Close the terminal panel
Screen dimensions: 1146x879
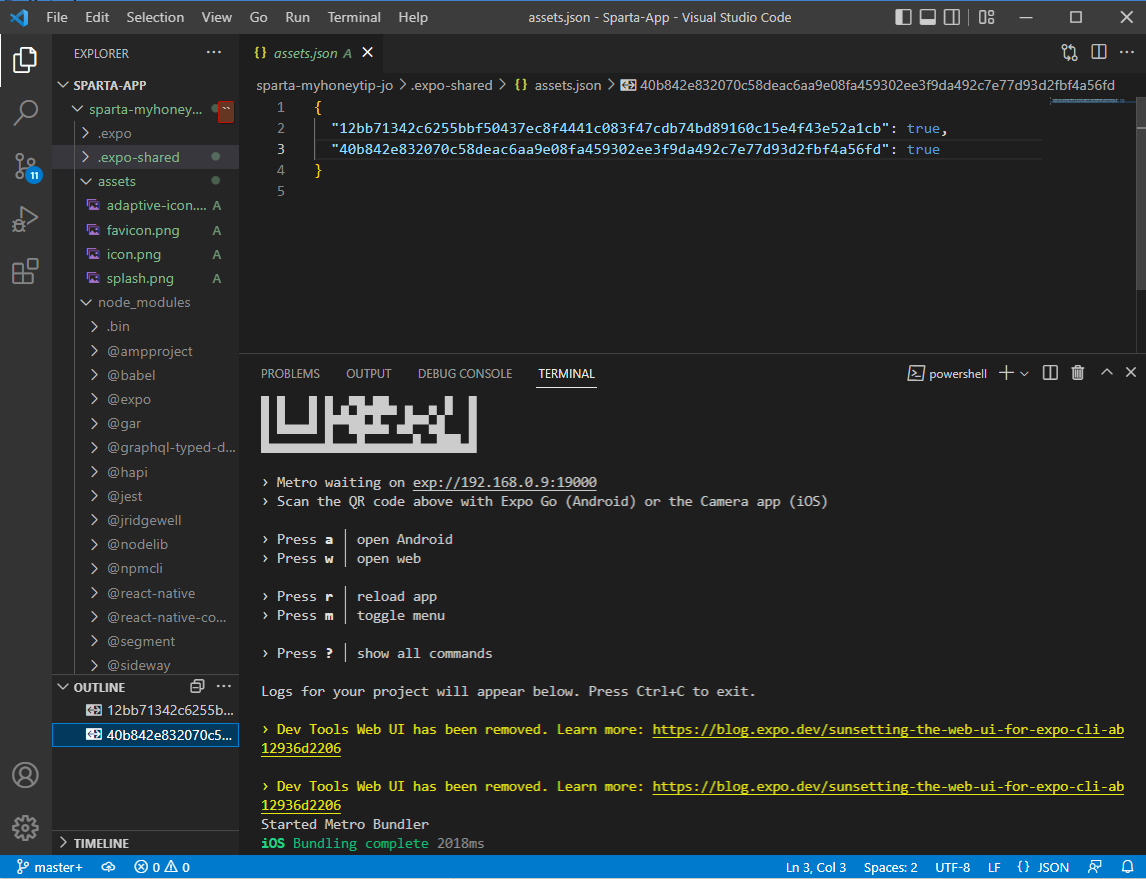tap(1131, 373)
